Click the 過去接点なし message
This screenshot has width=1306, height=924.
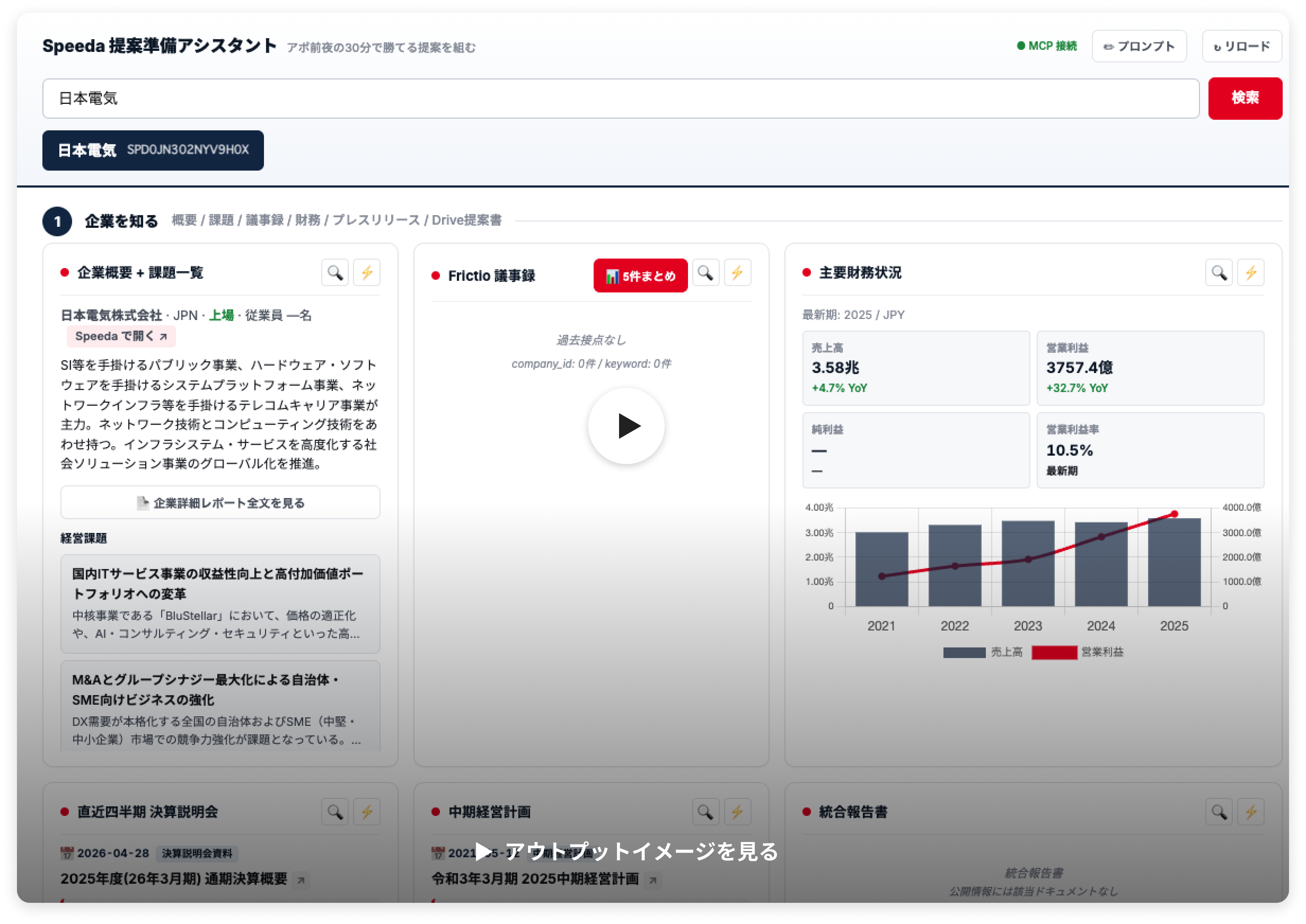[x=591, y=340]
